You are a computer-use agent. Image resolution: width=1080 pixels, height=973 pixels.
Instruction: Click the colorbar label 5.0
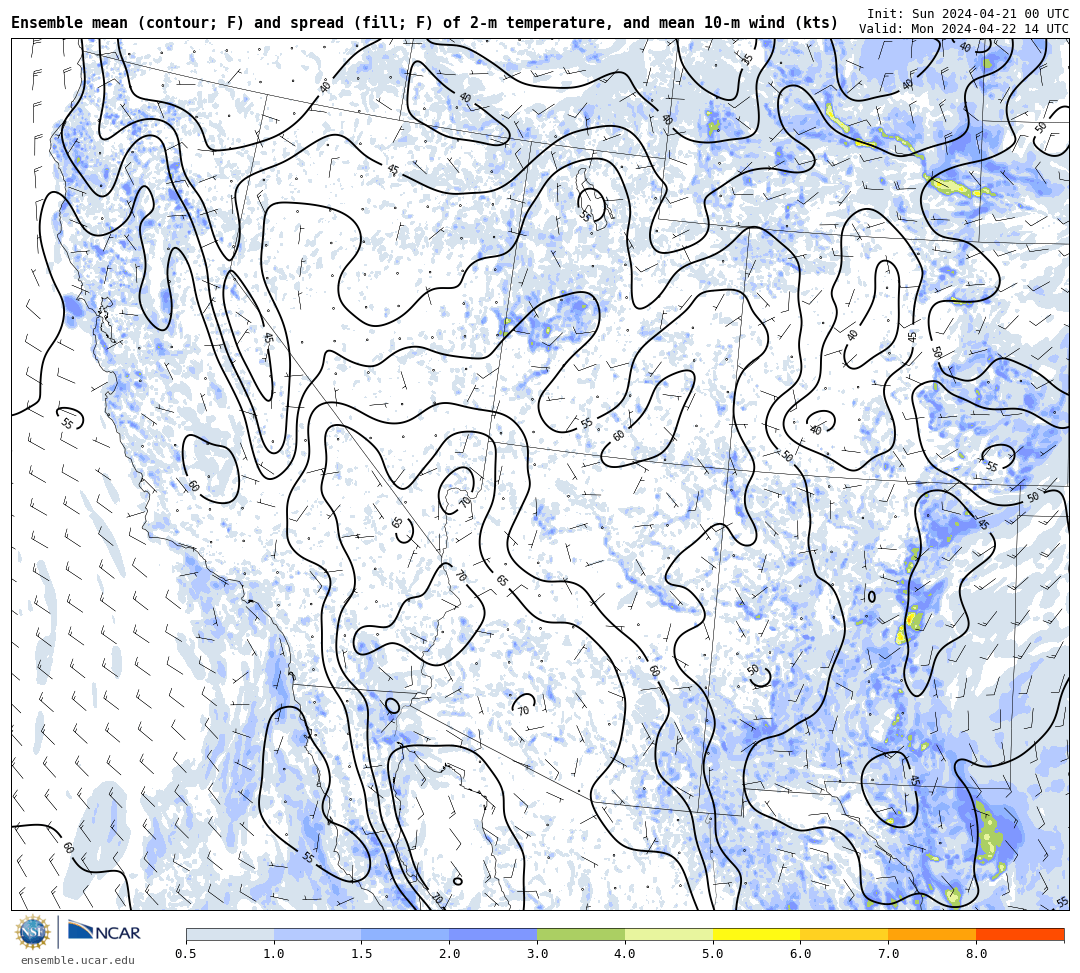click(x=713, y=954)
